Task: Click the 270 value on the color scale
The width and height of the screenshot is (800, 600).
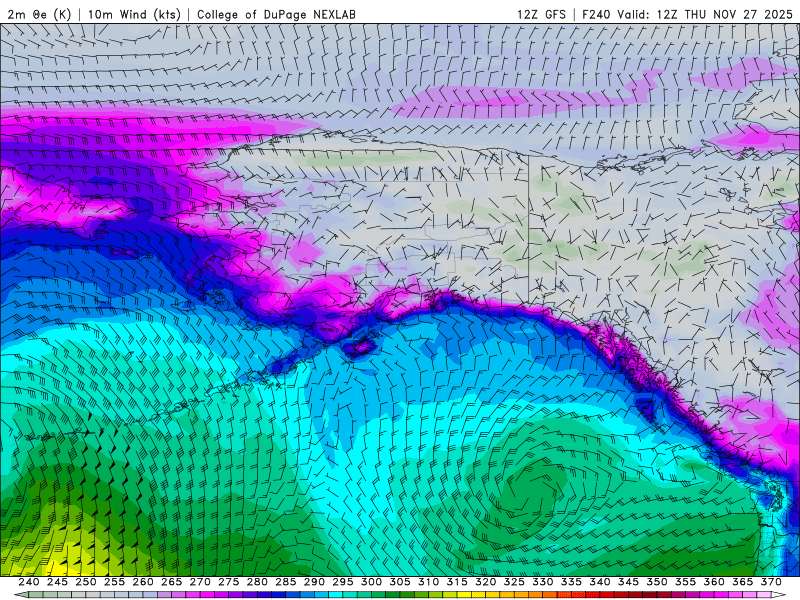Action: [x=200, y=582]
